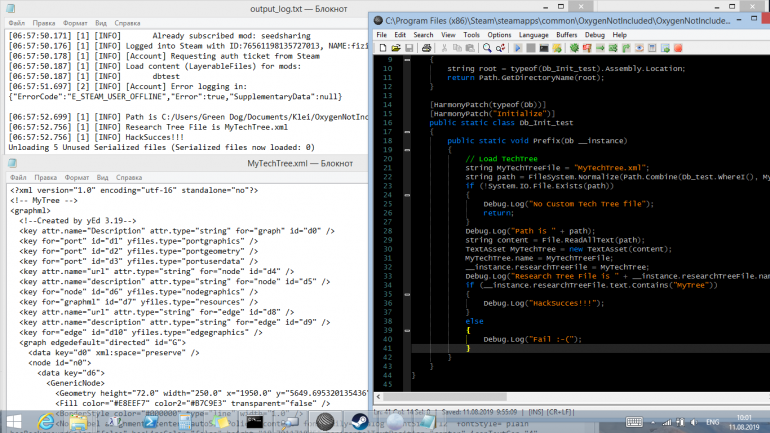Start debugging with the green bug icon
The image size is (770, 433).
tap(574, 48)
